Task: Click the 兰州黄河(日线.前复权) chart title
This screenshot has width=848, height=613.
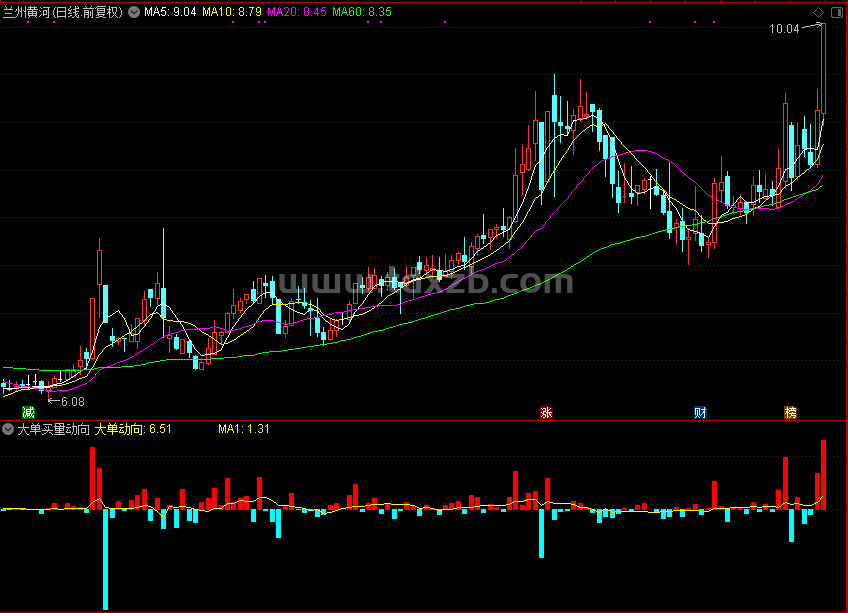Action: pyautogui.click(x=63, y=12)
